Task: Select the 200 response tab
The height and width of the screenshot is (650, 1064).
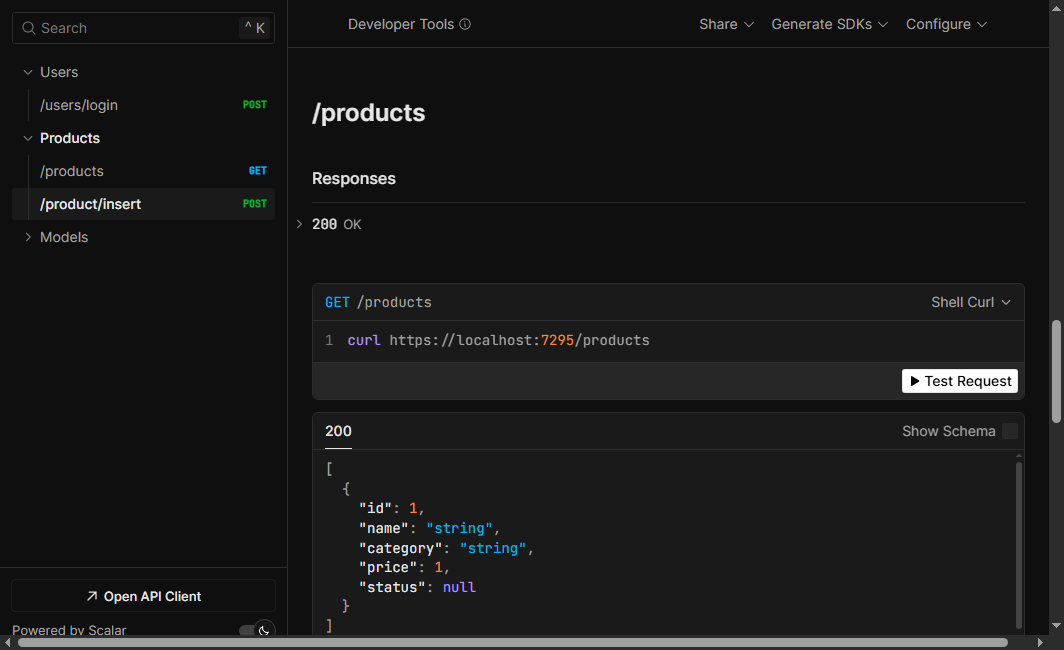Action: 338,432
